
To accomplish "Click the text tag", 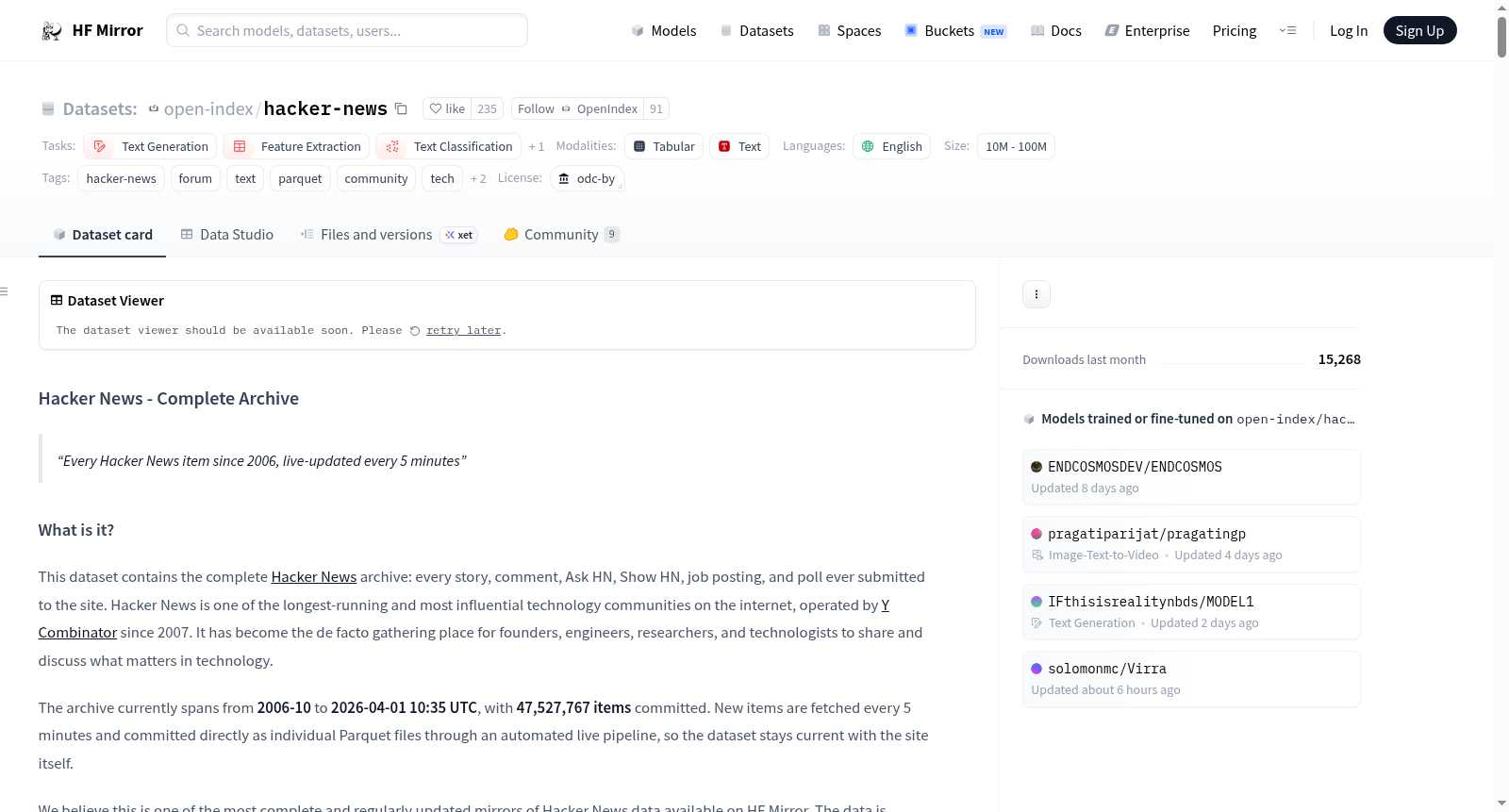I will click(x=245, y=178).
